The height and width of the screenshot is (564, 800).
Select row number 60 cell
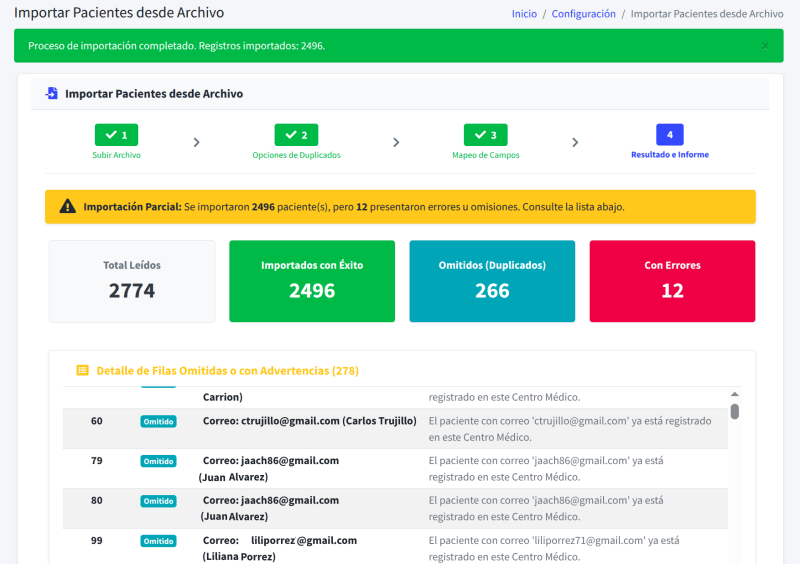[x=96, y=421]
